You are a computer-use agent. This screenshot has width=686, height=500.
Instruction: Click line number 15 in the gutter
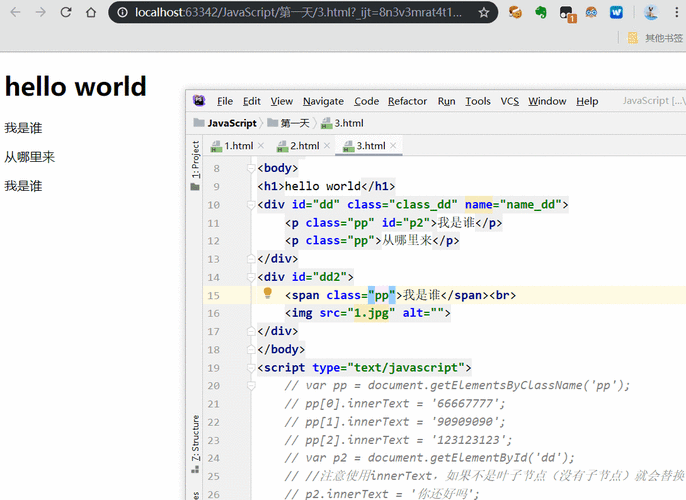214,295
